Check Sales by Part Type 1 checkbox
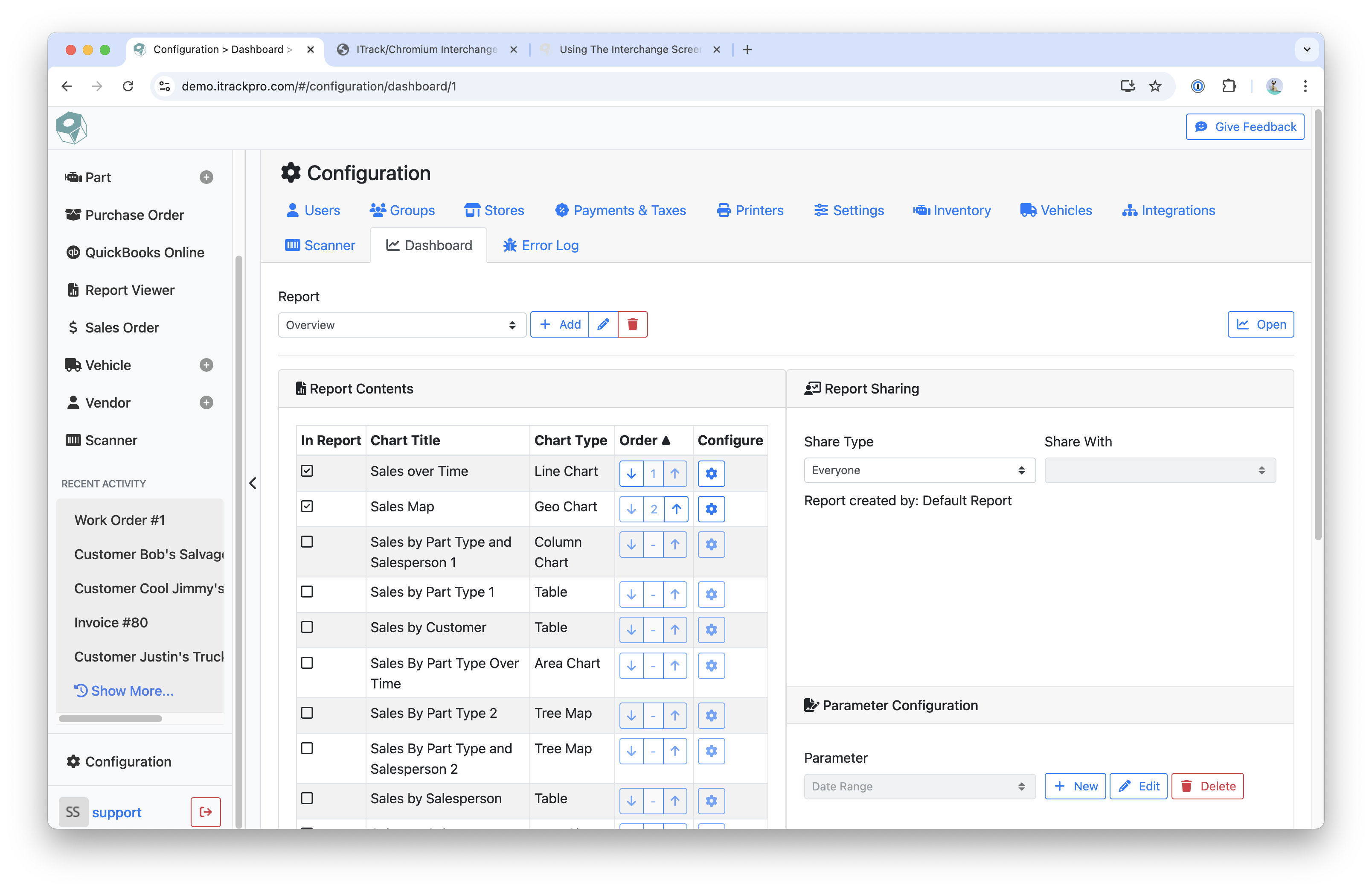 (307, 592)
